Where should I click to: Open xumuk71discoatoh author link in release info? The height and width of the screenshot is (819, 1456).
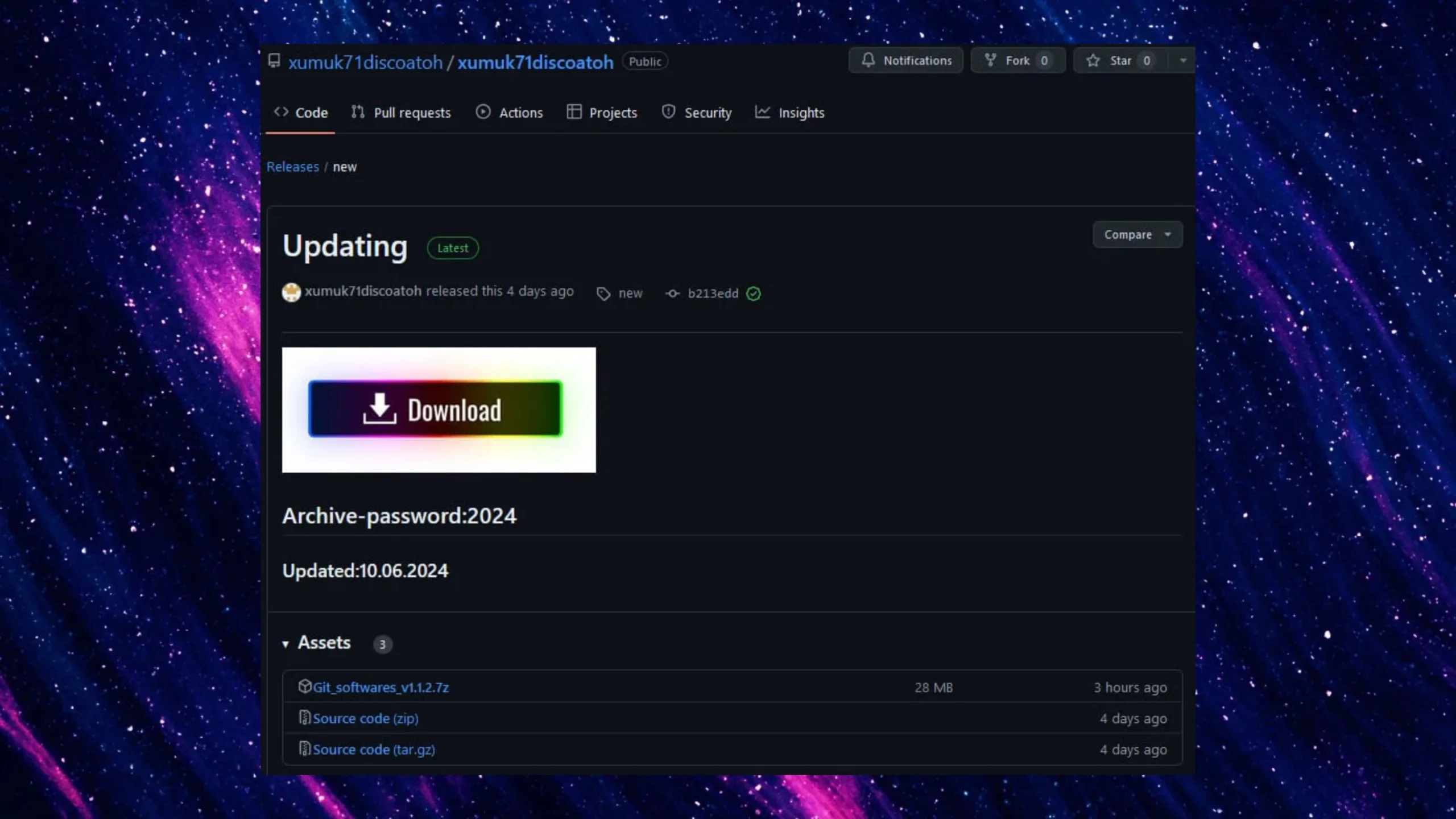pos(363,291)
